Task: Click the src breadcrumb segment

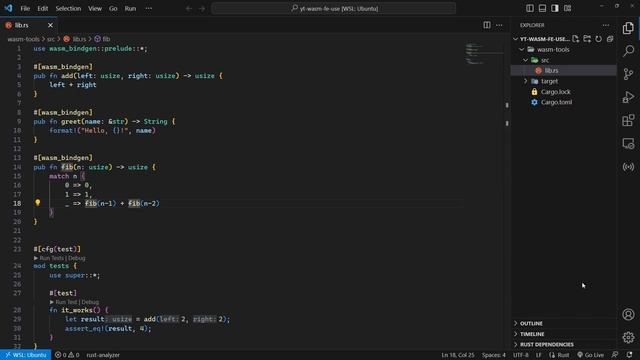Action: (51, 39)
